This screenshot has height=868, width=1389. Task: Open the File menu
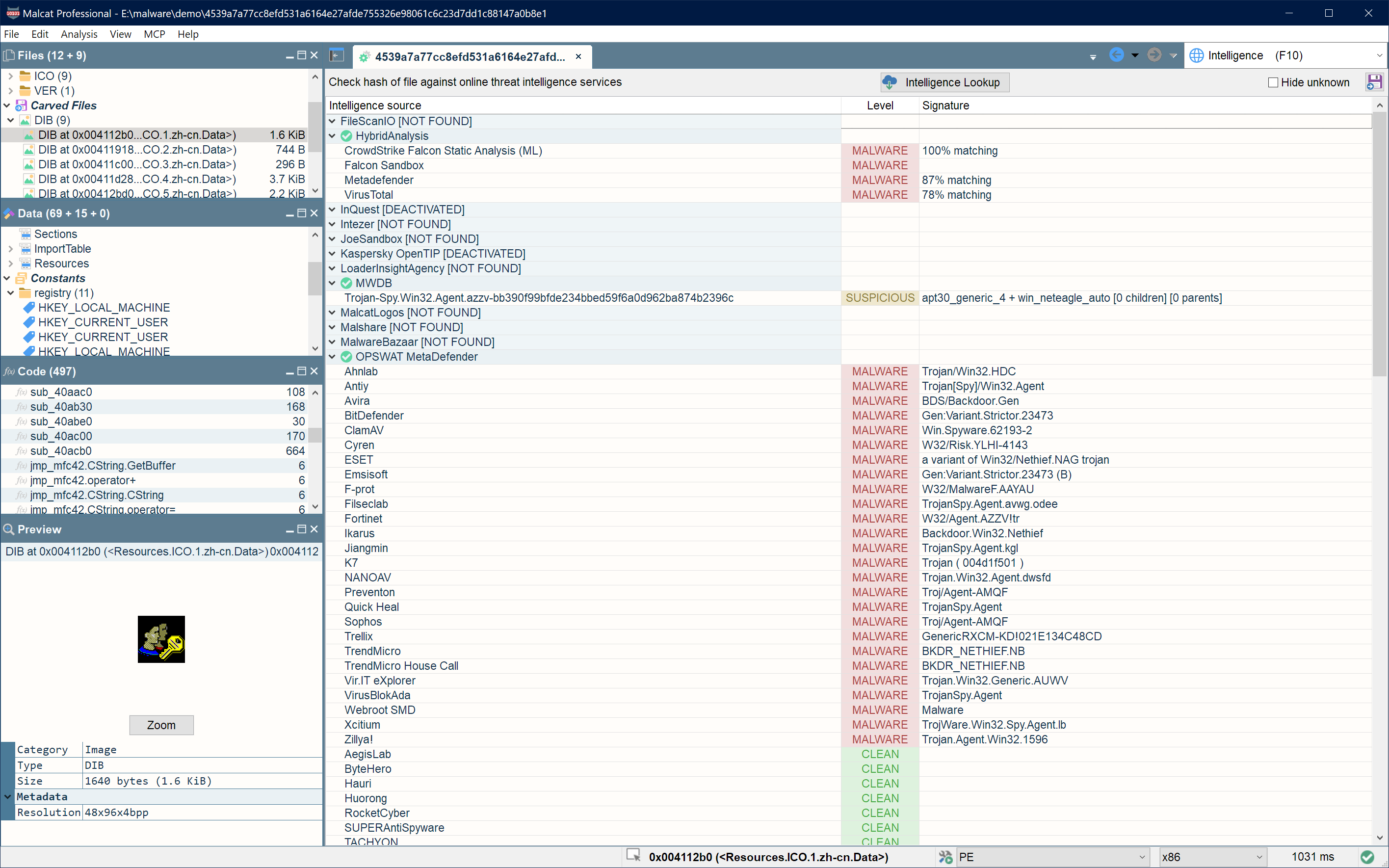pos(11,34)
